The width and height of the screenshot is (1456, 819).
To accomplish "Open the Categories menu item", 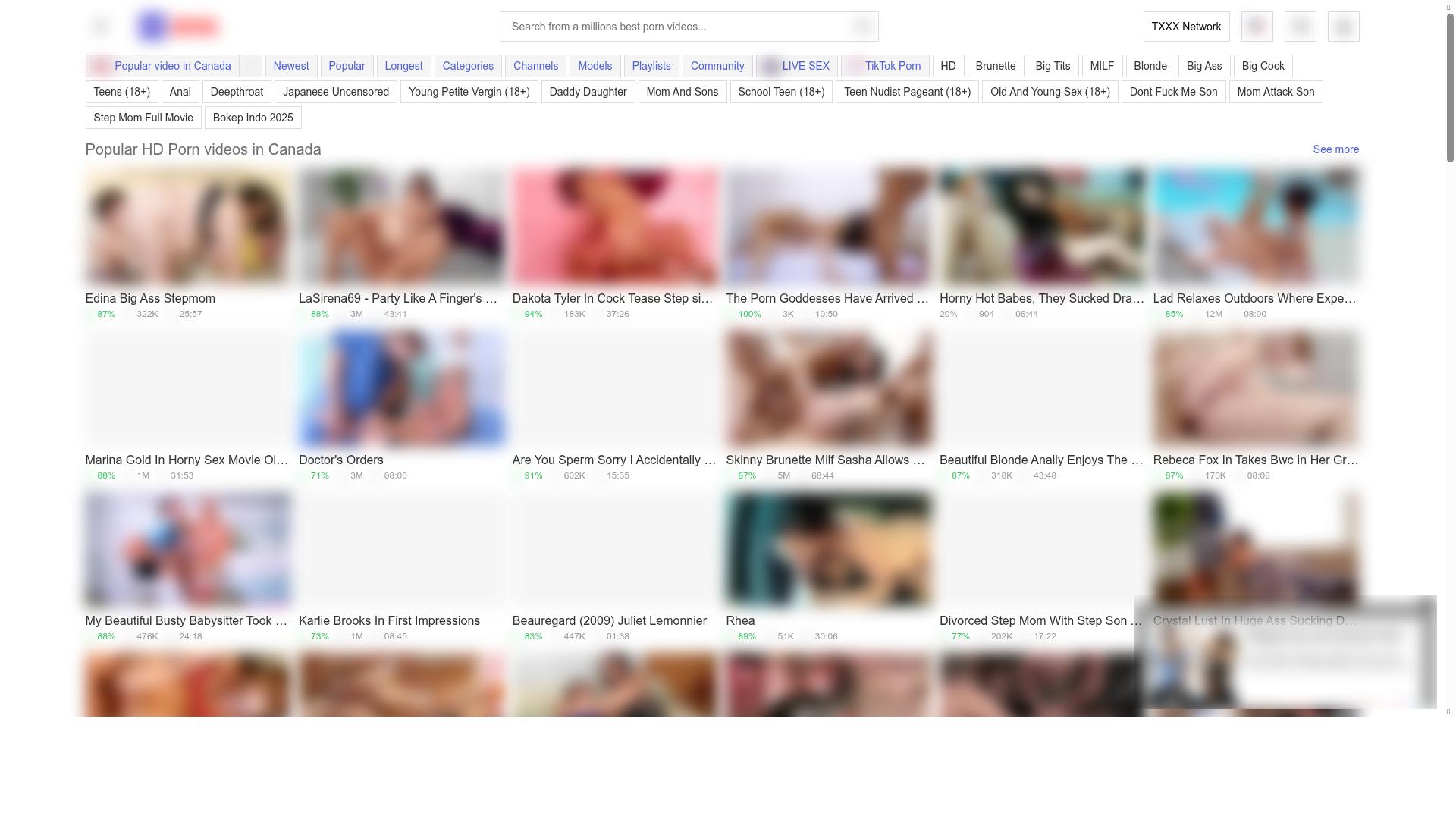I will [x=468, y=66].
